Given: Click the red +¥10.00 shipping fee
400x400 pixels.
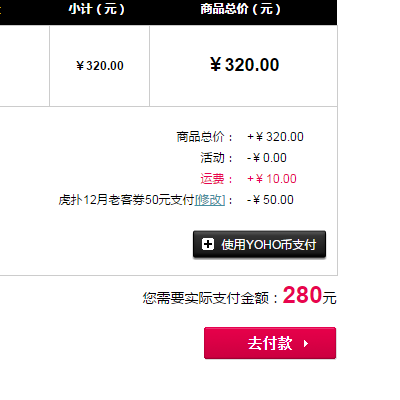Looking at the screenshot, I should (x=272, y=179).
